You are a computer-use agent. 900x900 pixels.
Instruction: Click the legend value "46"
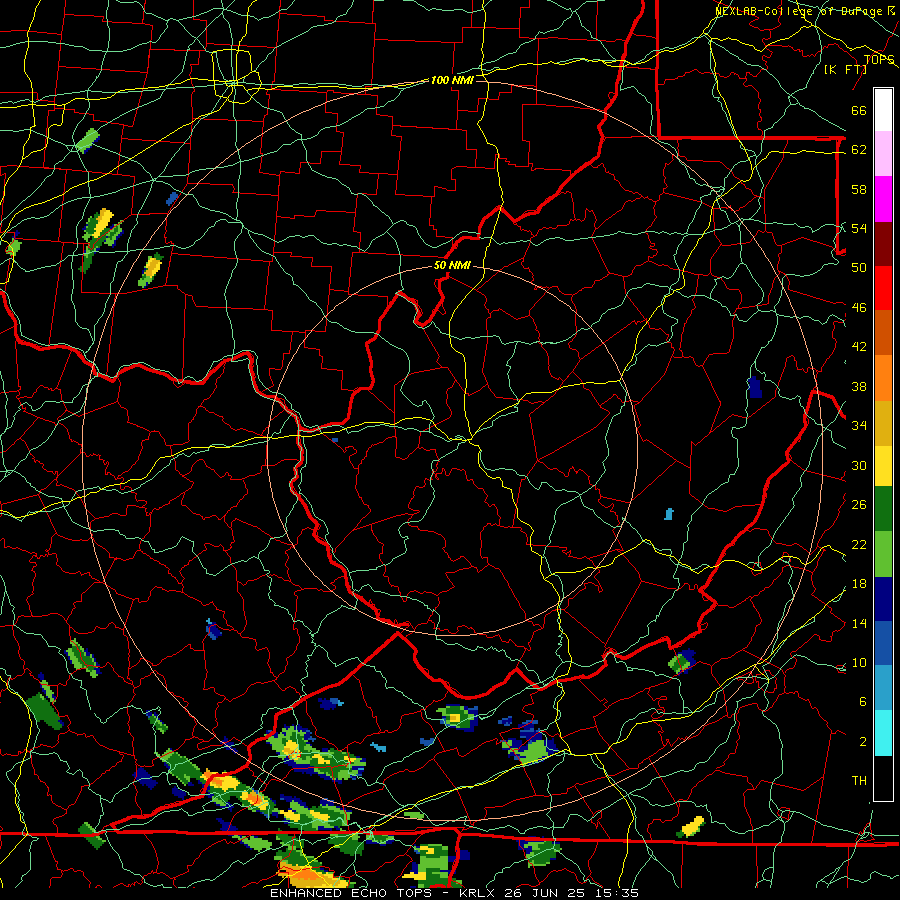coord(859,308)
